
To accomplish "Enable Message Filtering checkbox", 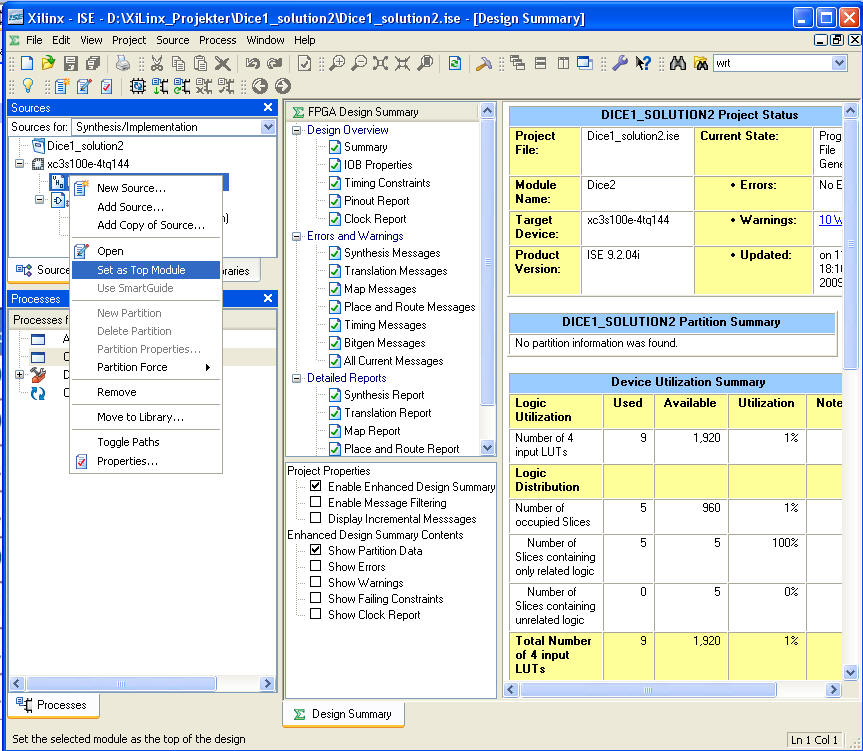I will pos(315,502).
